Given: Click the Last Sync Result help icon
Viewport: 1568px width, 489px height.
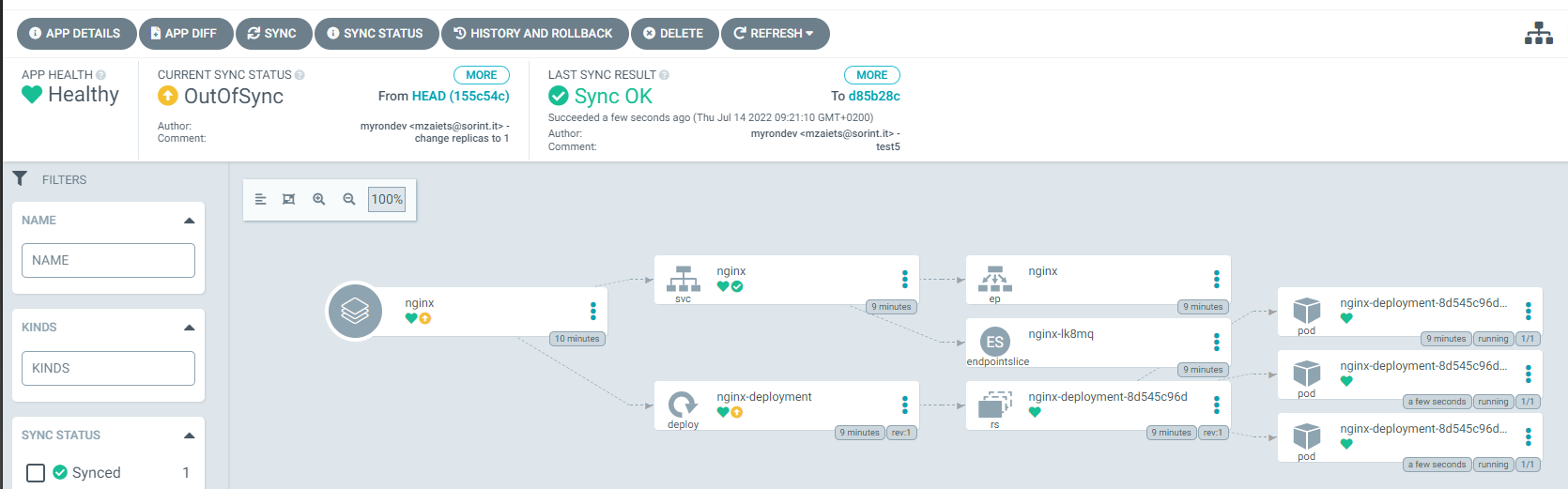Looking at the screenshot, I should point(664,75).
